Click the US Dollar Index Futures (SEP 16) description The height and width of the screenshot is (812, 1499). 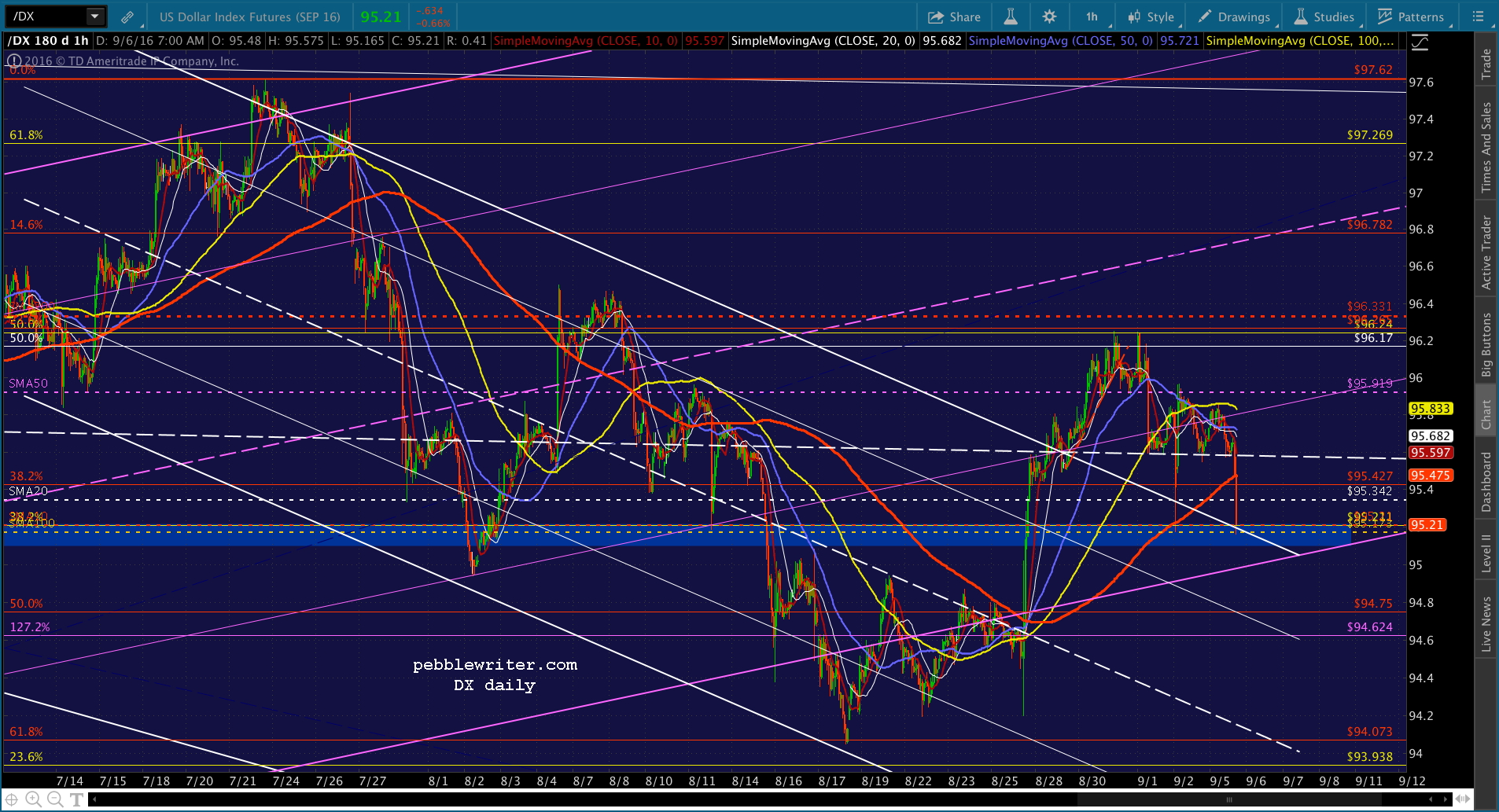(x=250, y=17)
